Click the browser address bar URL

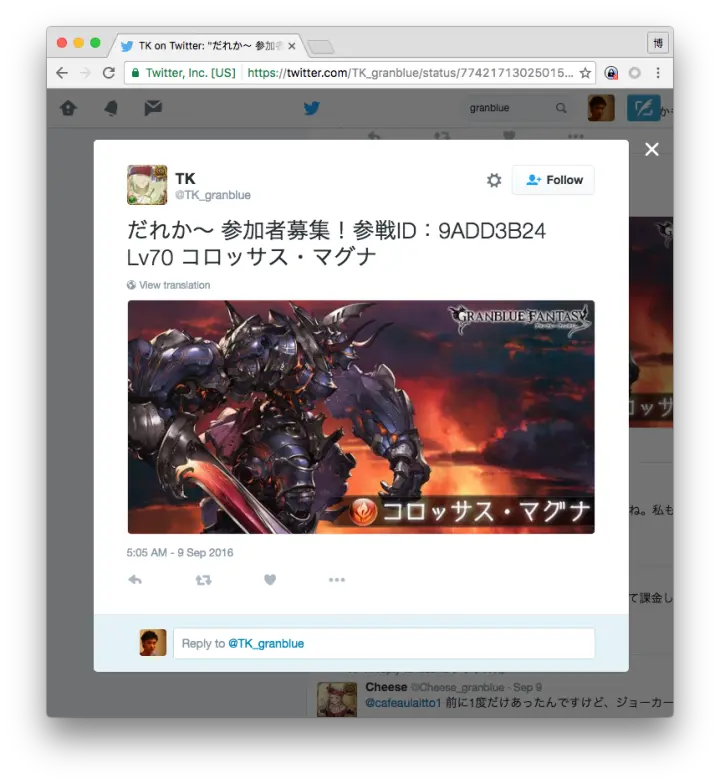pyautogui.click(x=410, y=73)
